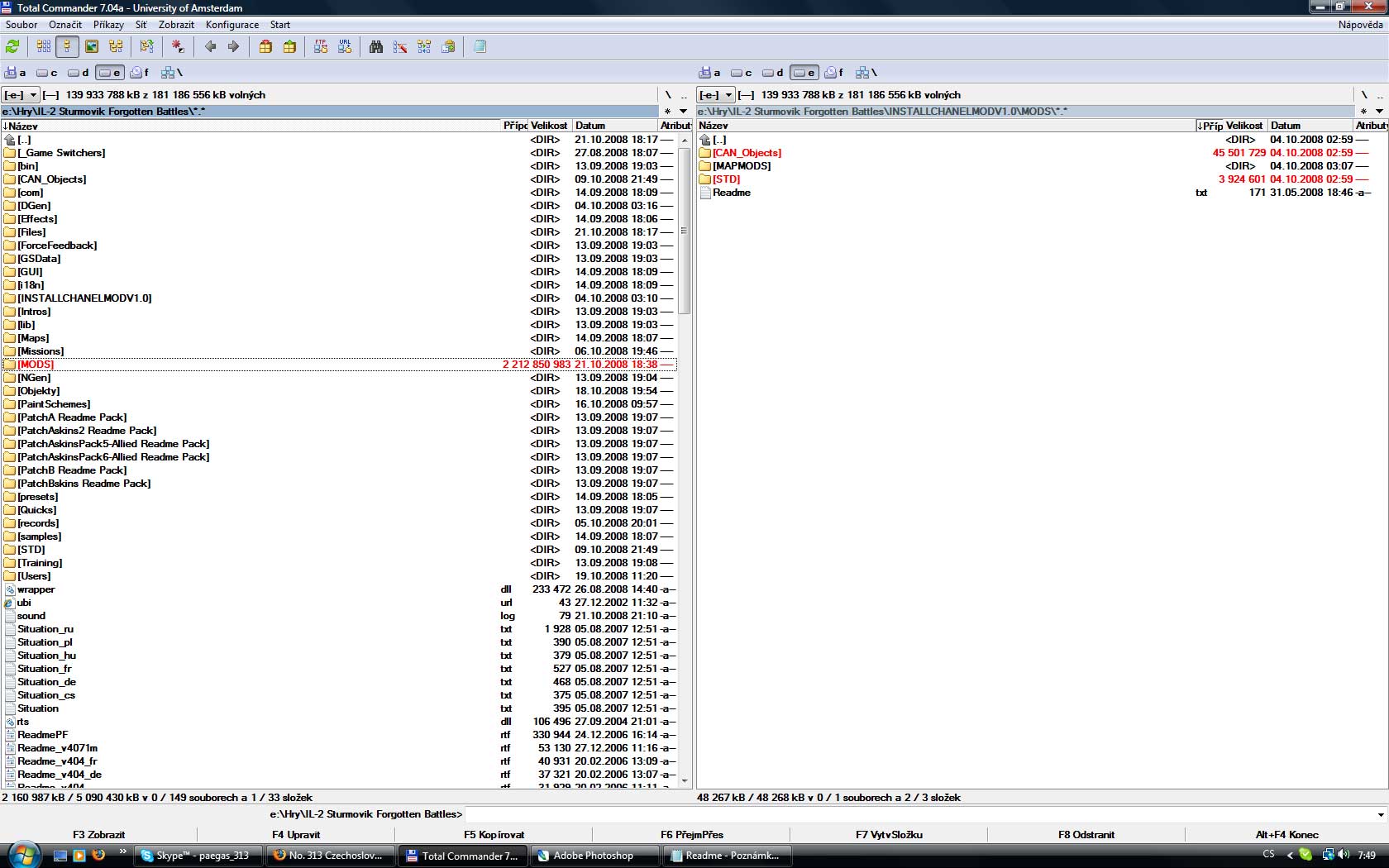Click the volume speaker tray icon
Image resolution: width=1389 pixels, height=868 pixels.
[x=1344, y=855]
